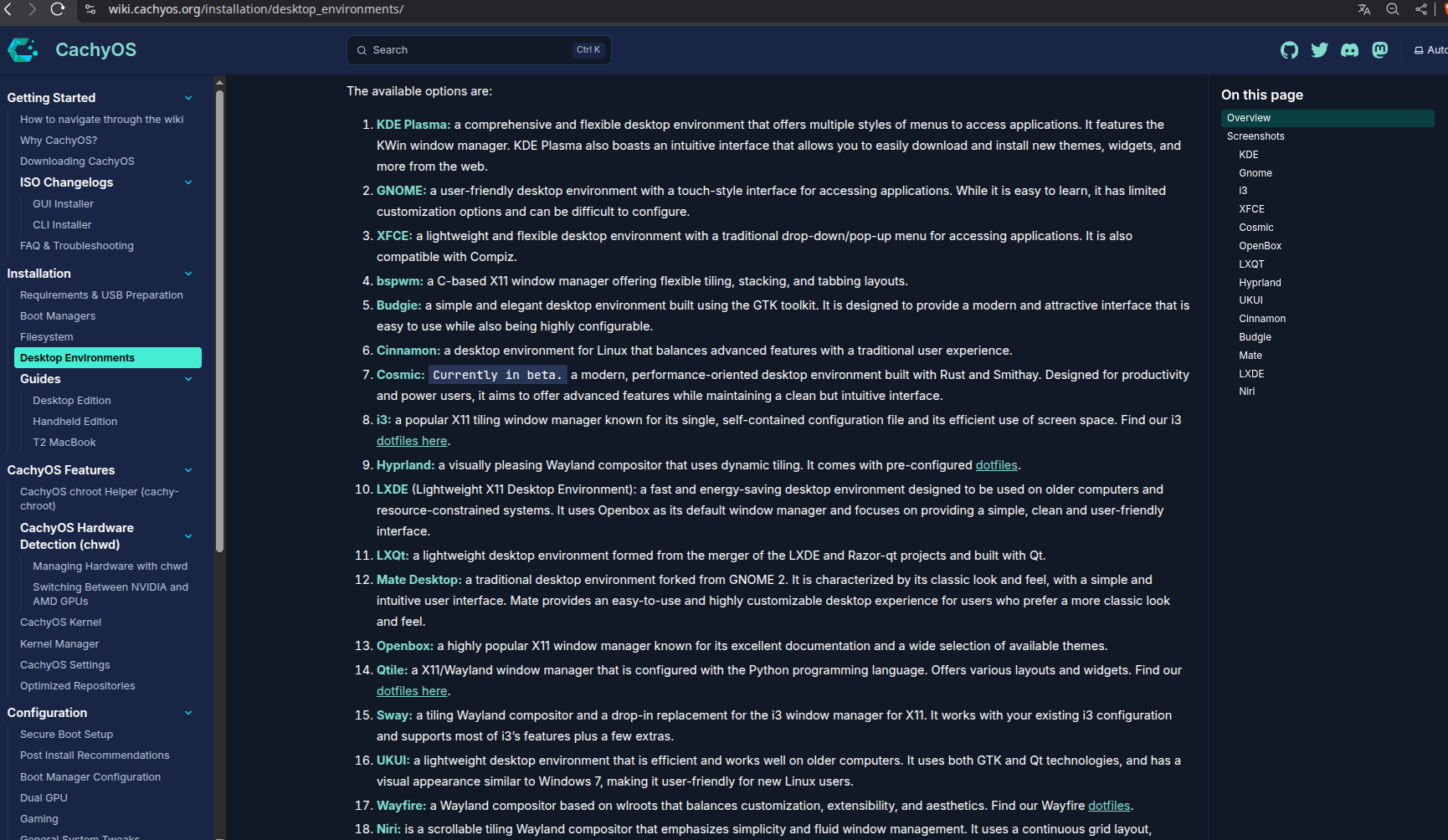Open the Auto theme selector
Image resolution: width=1448 pixels, height=840 pixels.
(x=1431, y=50)
